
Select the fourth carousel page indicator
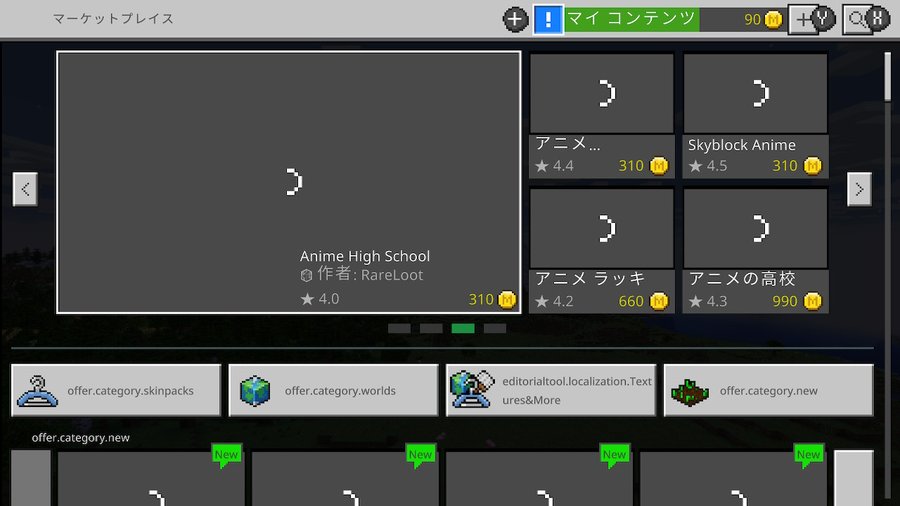click(495, 328)
